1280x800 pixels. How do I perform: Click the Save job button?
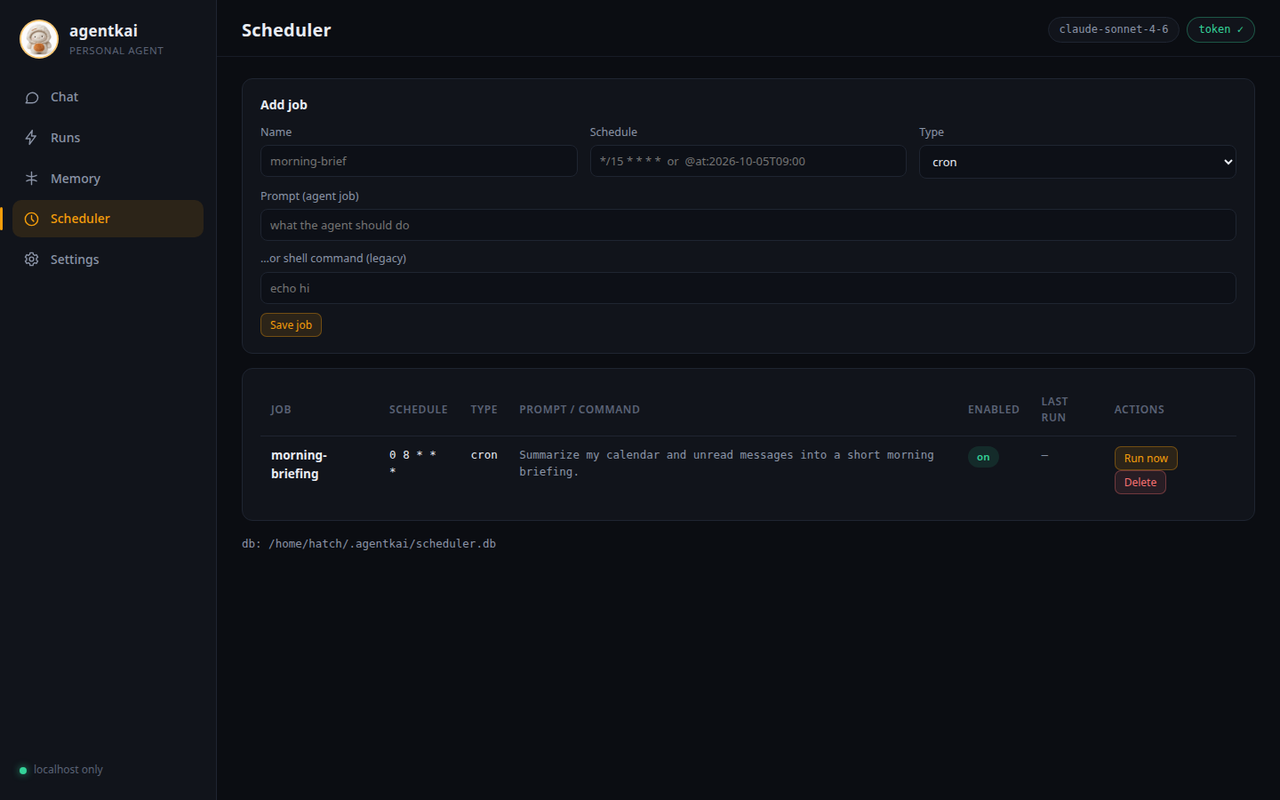pyautogui.click(x=291, y=325)
